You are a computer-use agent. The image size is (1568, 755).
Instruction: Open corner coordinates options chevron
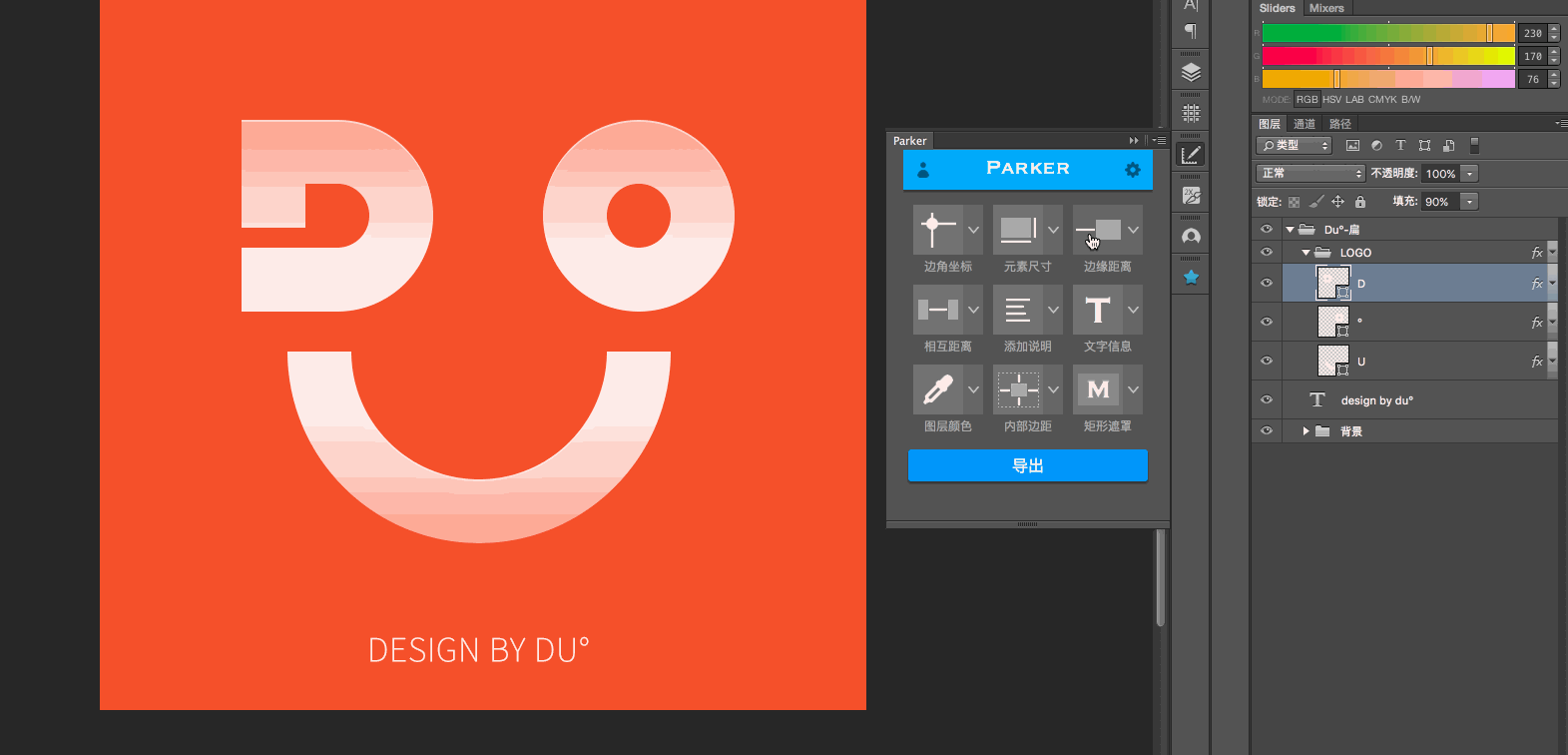point(973,230)
